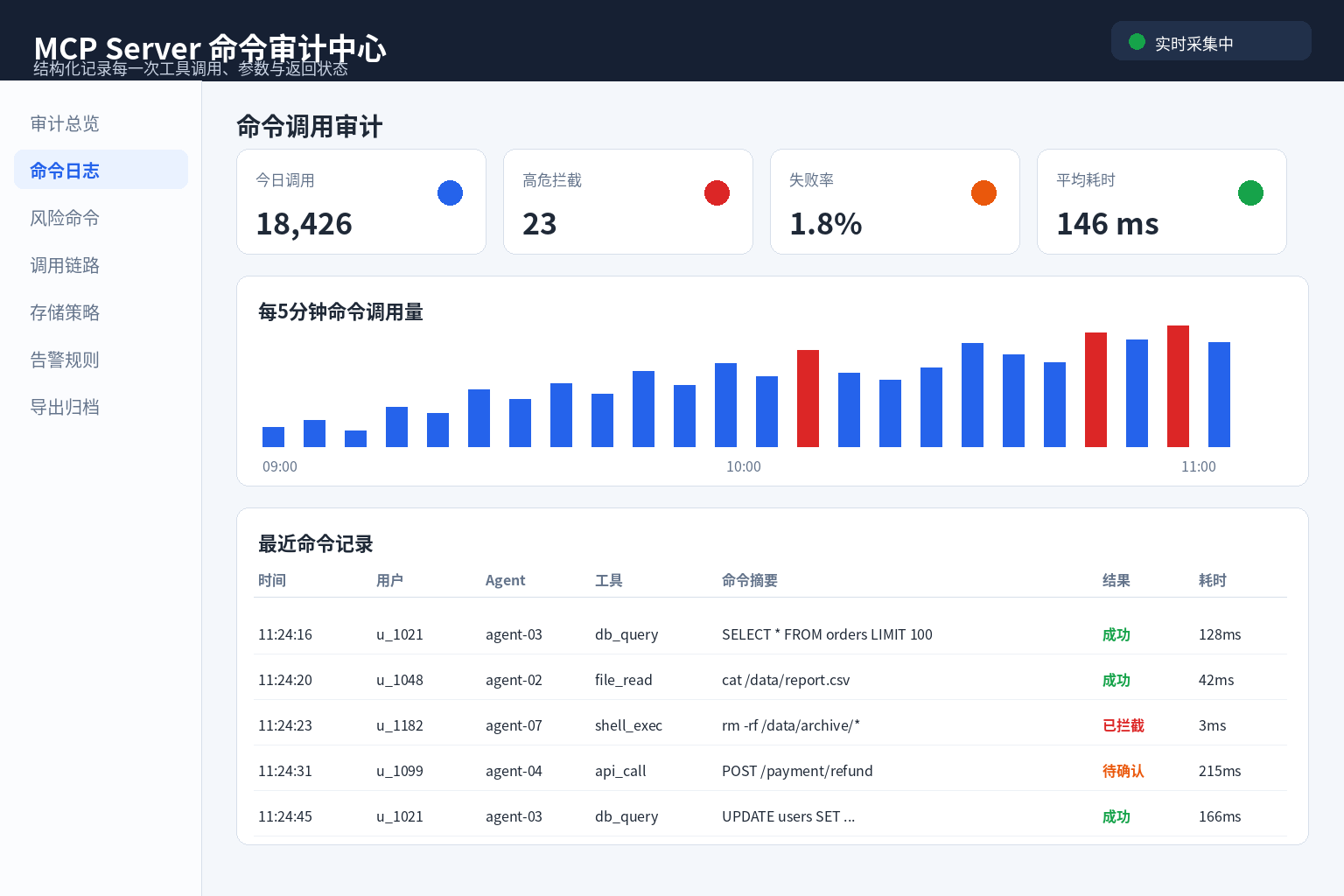Click red dot on 高危拦截 card

click(717, 192)
